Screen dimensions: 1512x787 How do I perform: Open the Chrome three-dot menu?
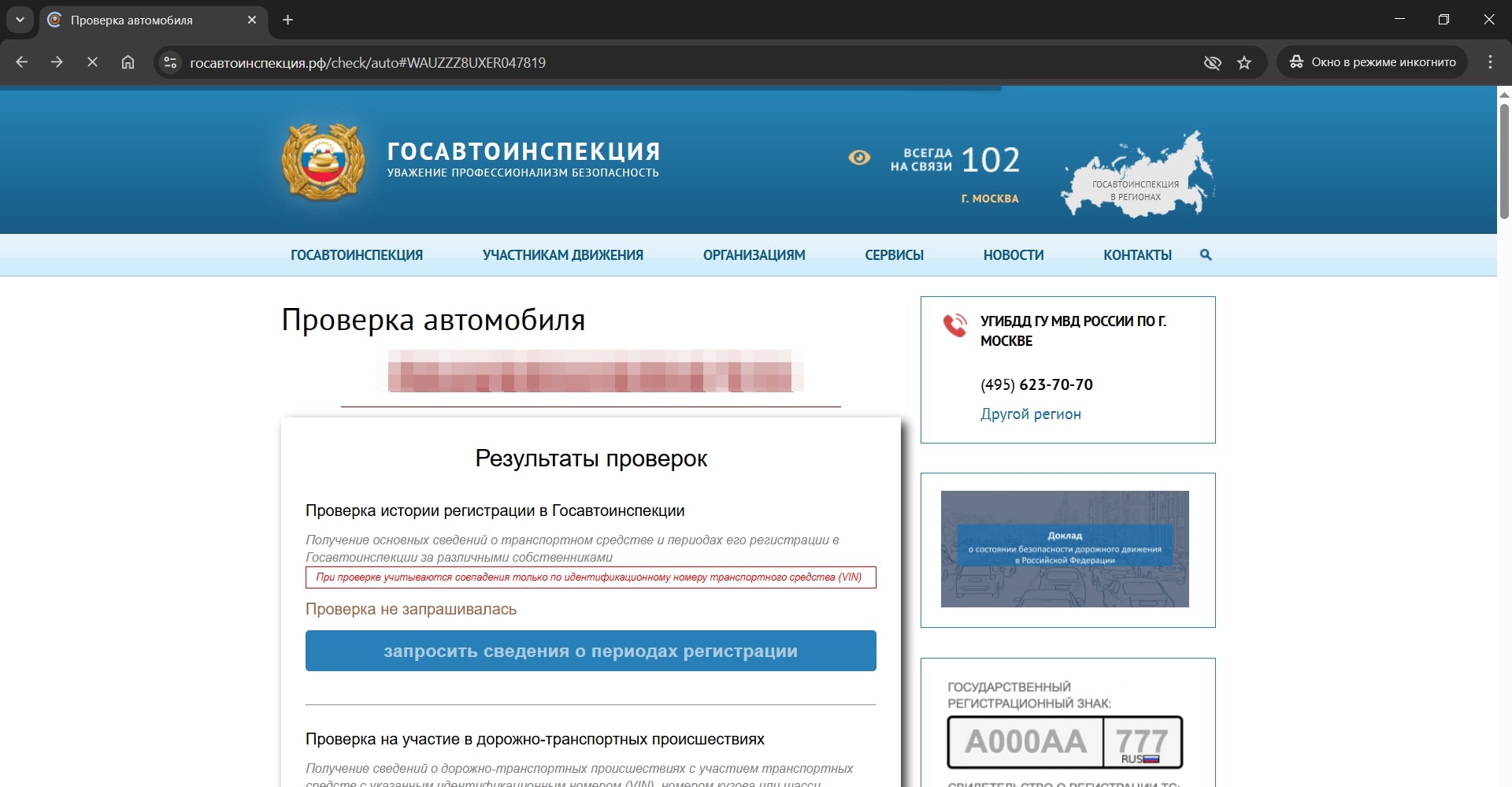1490,62
